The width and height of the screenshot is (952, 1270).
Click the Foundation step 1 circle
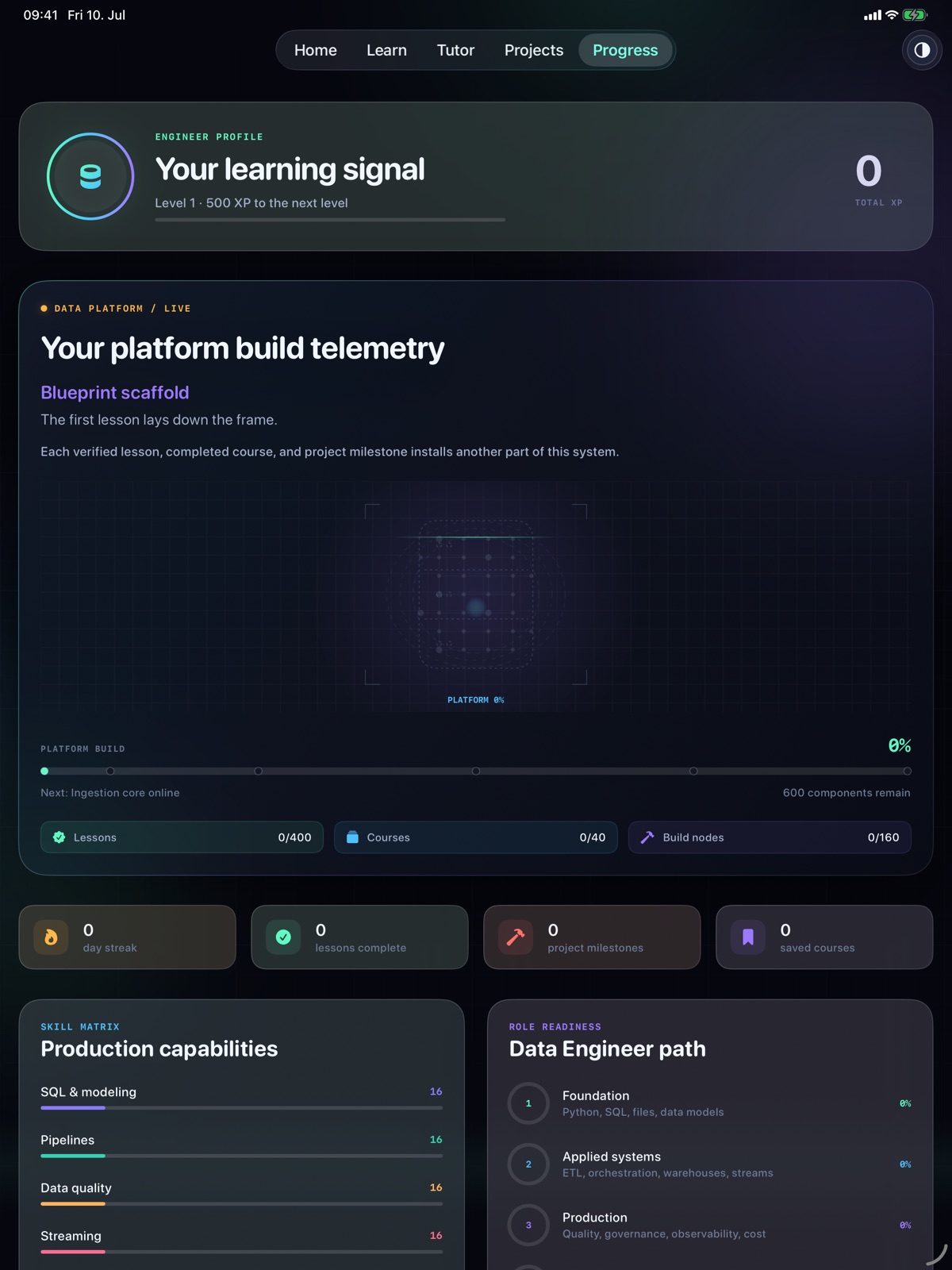528,1103
